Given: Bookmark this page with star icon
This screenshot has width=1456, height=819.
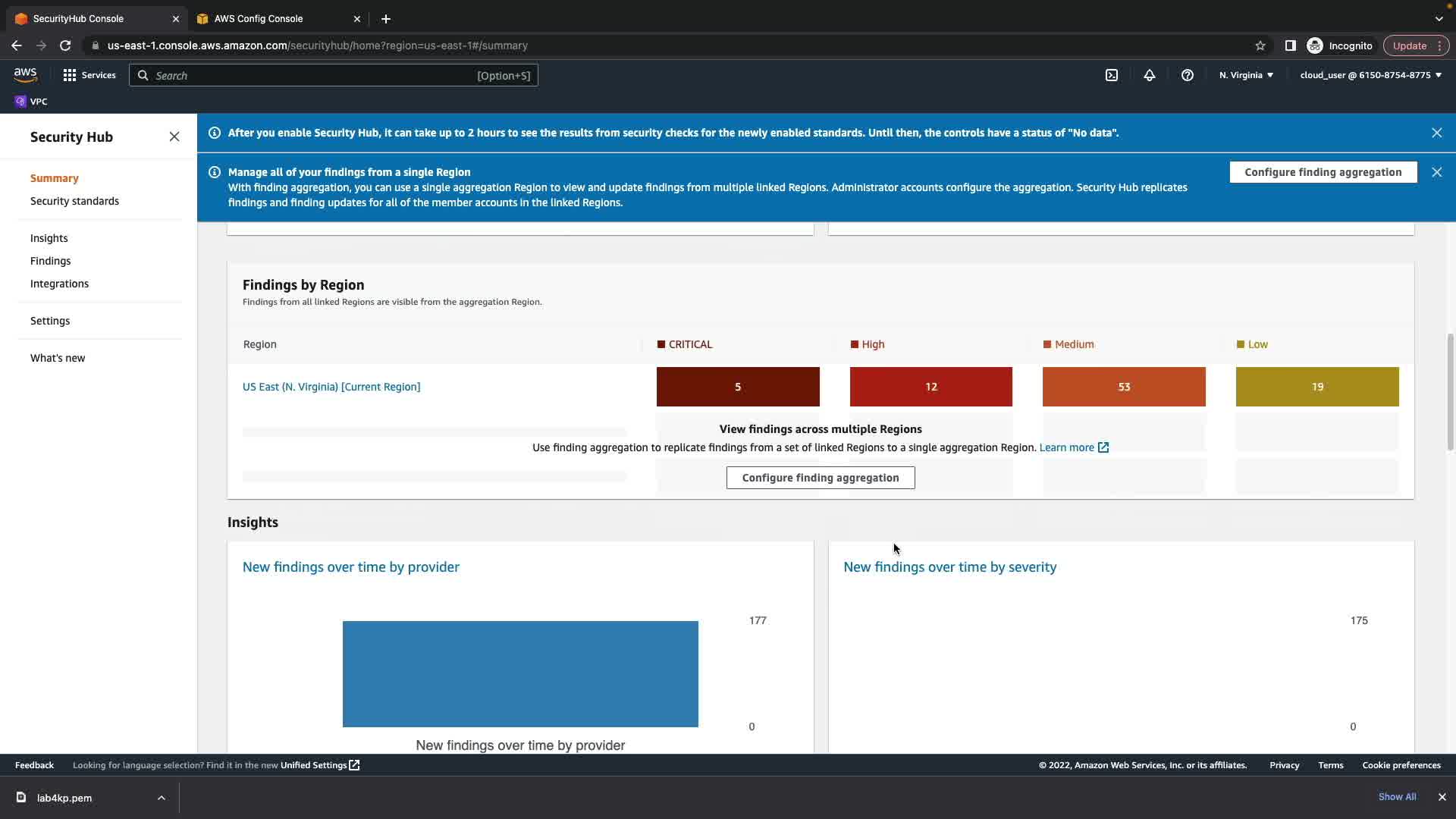Looking at the screenshot, I should pos(1260,45).
